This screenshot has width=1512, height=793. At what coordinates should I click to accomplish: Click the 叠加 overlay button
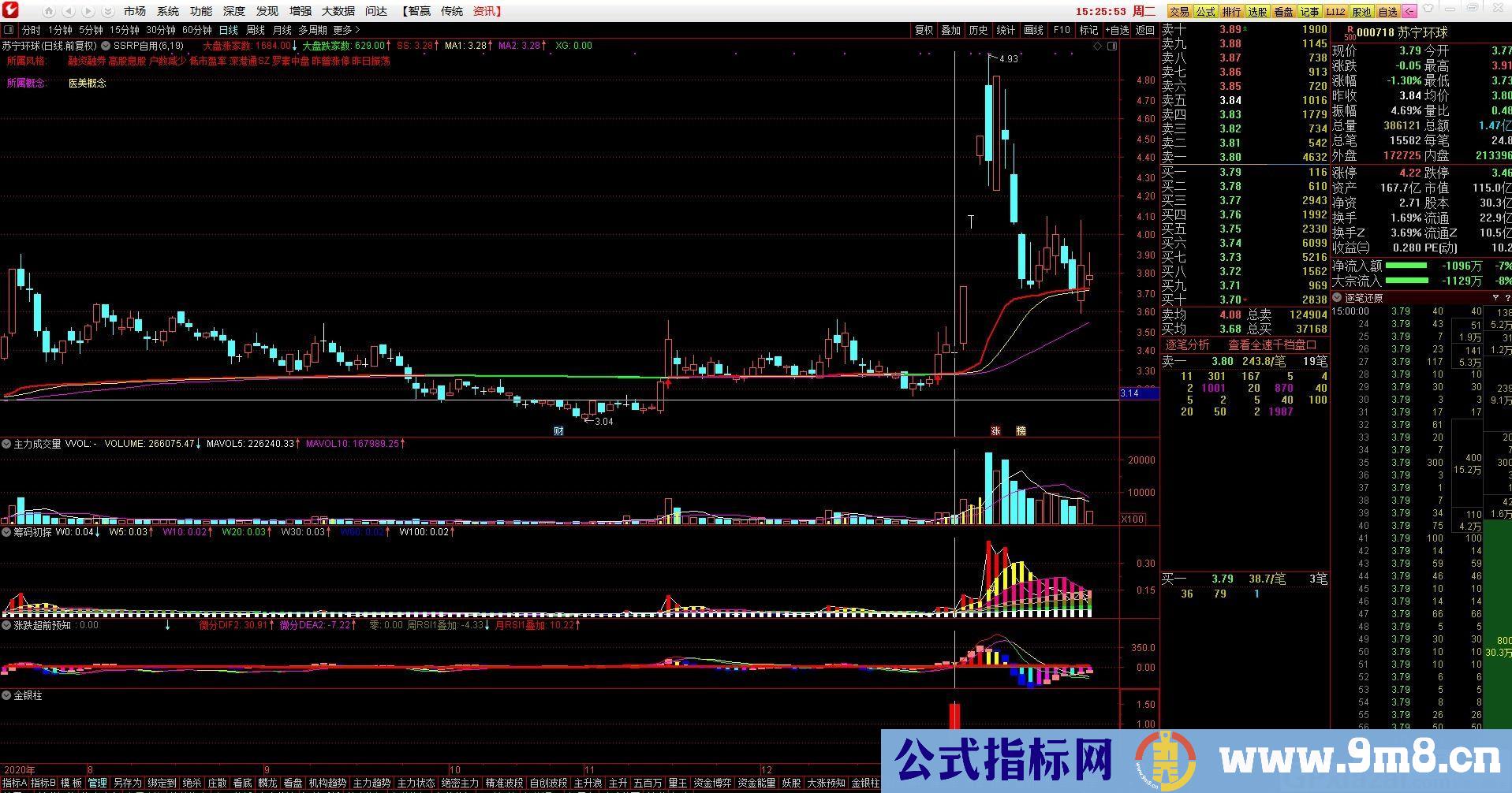pos(951,30)
